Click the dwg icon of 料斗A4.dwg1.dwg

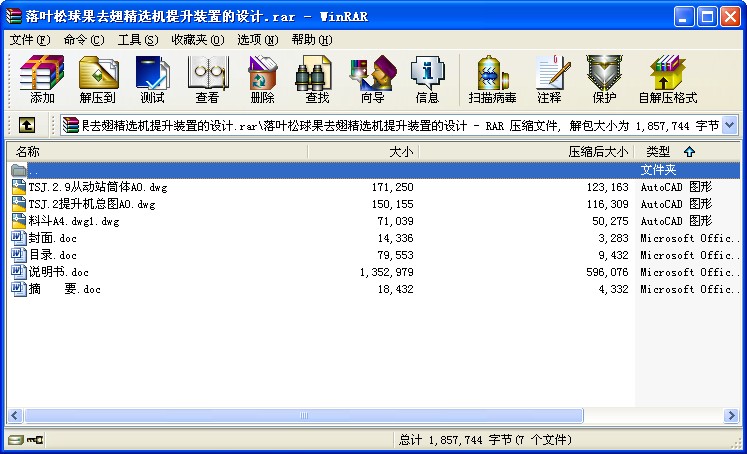point(19,221)
